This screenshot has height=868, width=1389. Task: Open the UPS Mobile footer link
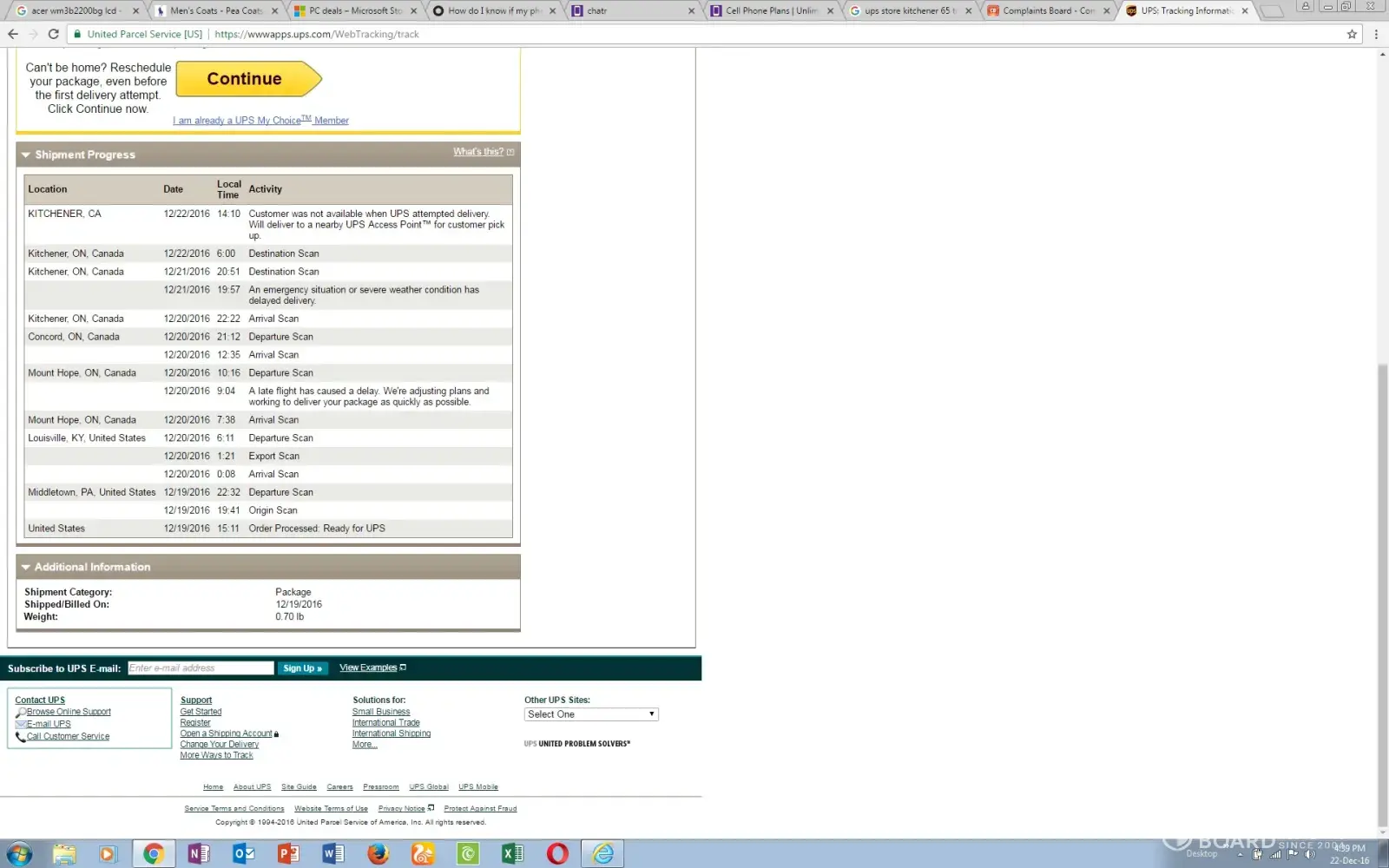(x=478, y=787)
